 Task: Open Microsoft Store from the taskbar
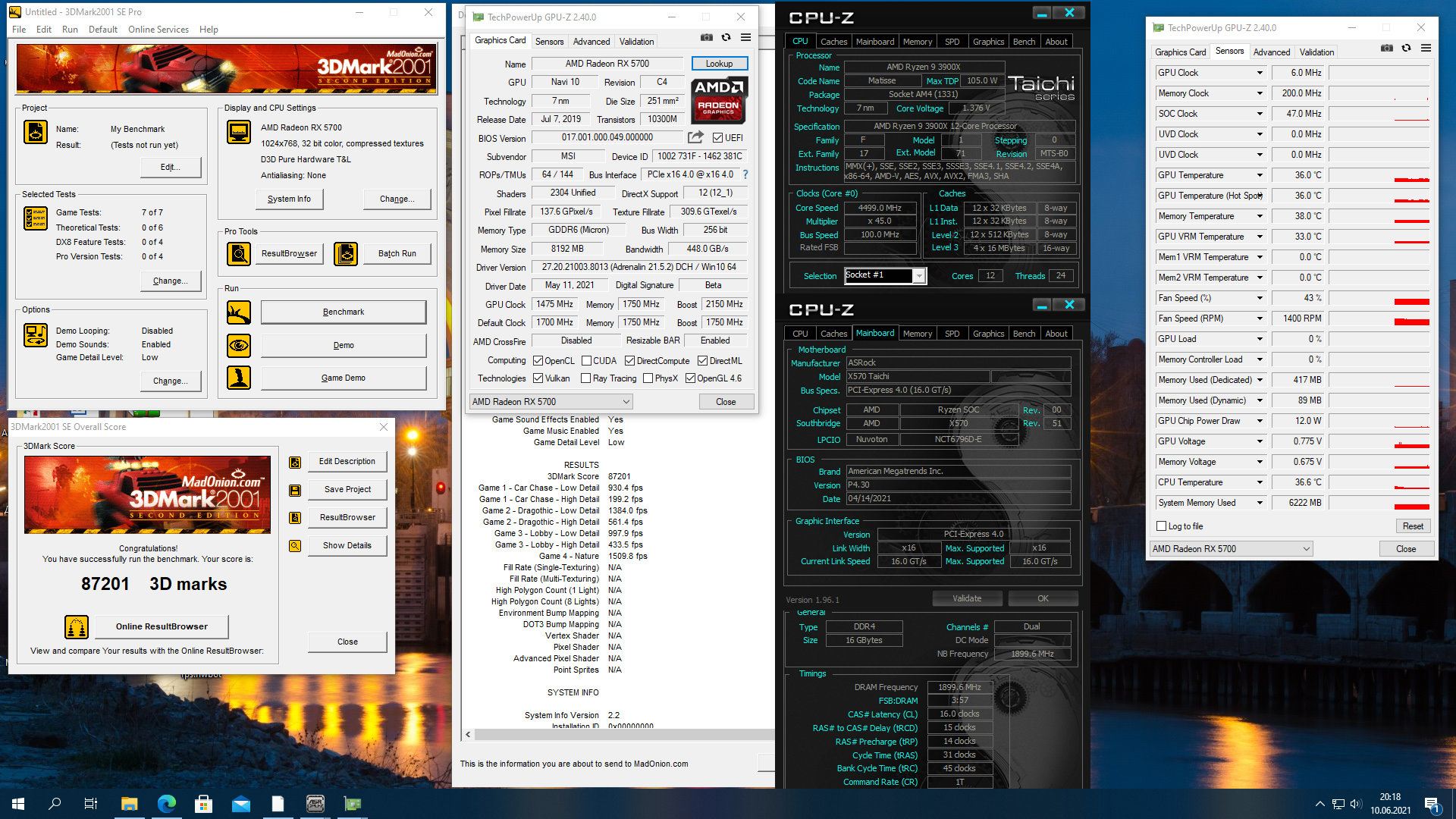click(x=203, y=804)
